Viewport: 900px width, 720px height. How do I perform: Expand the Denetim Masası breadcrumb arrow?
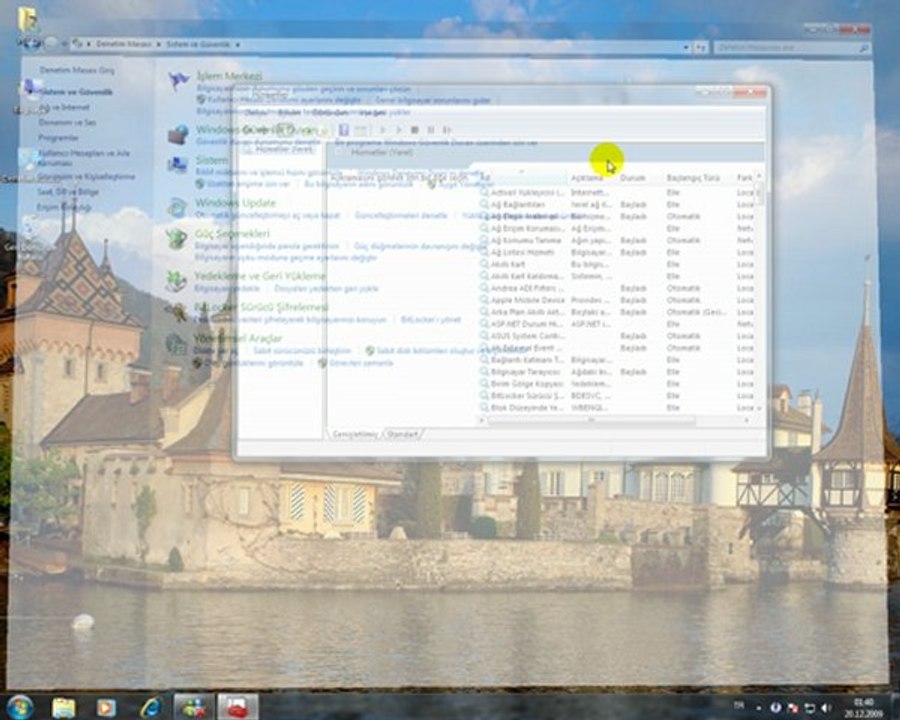[159, 44]
